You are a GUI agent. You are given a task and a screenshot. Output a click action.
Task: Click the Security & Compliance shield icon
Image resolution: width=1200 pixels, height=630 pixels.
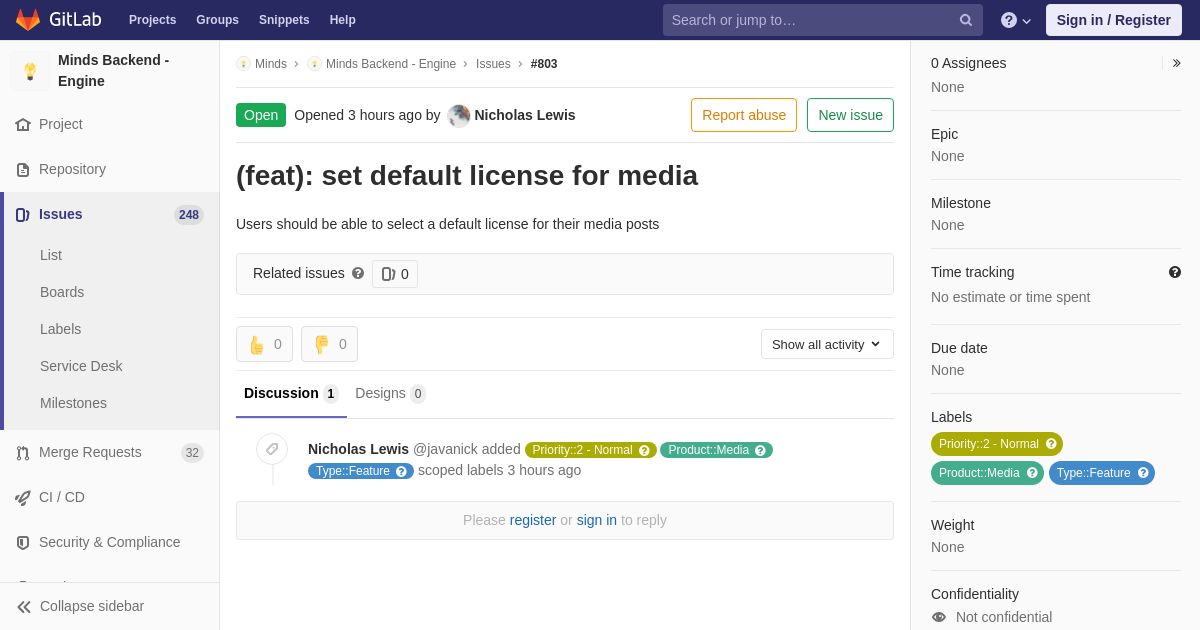pos(23,543)
